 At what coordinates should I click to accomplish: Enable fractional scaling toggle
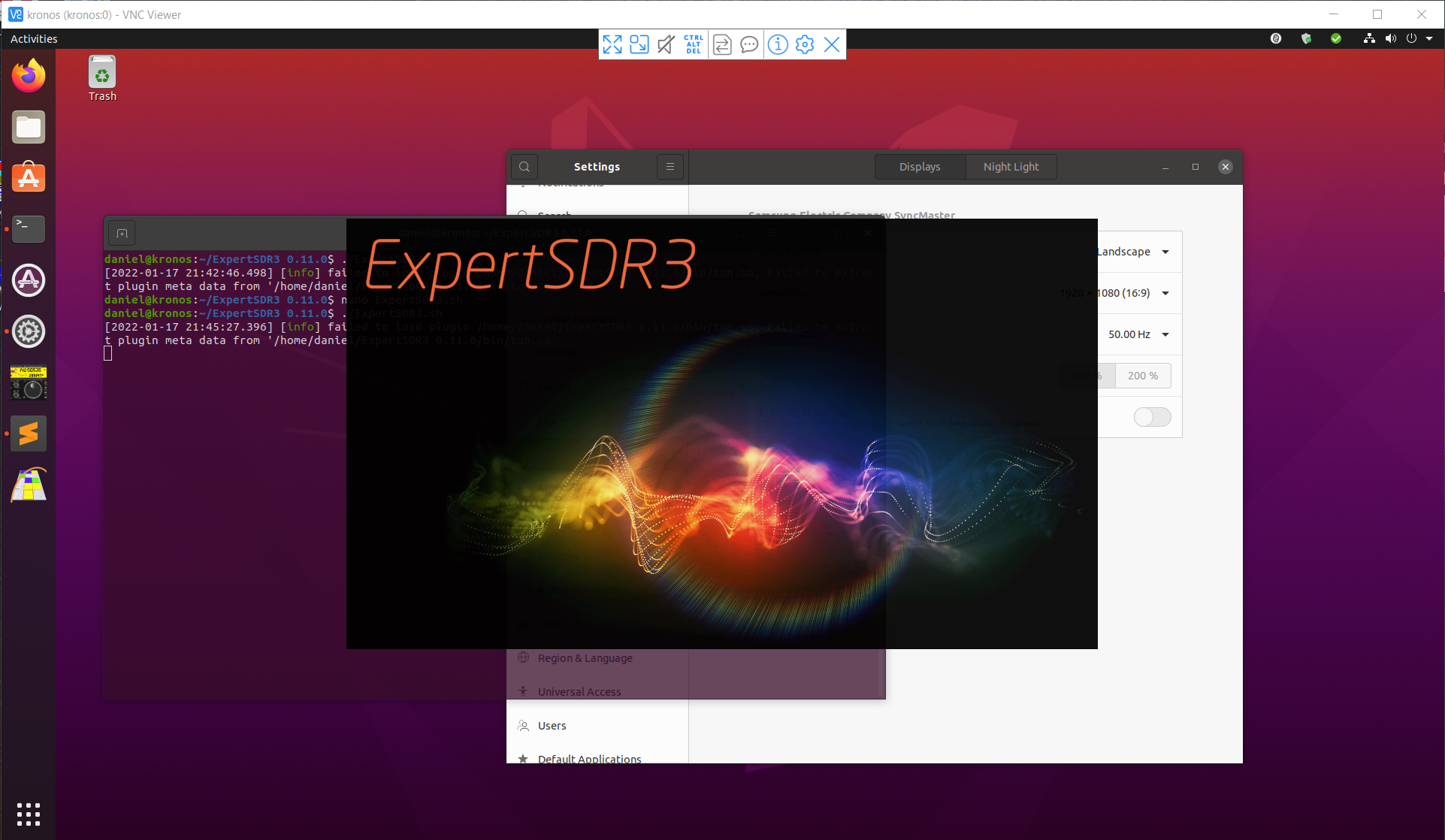(x=1152, y=417)
